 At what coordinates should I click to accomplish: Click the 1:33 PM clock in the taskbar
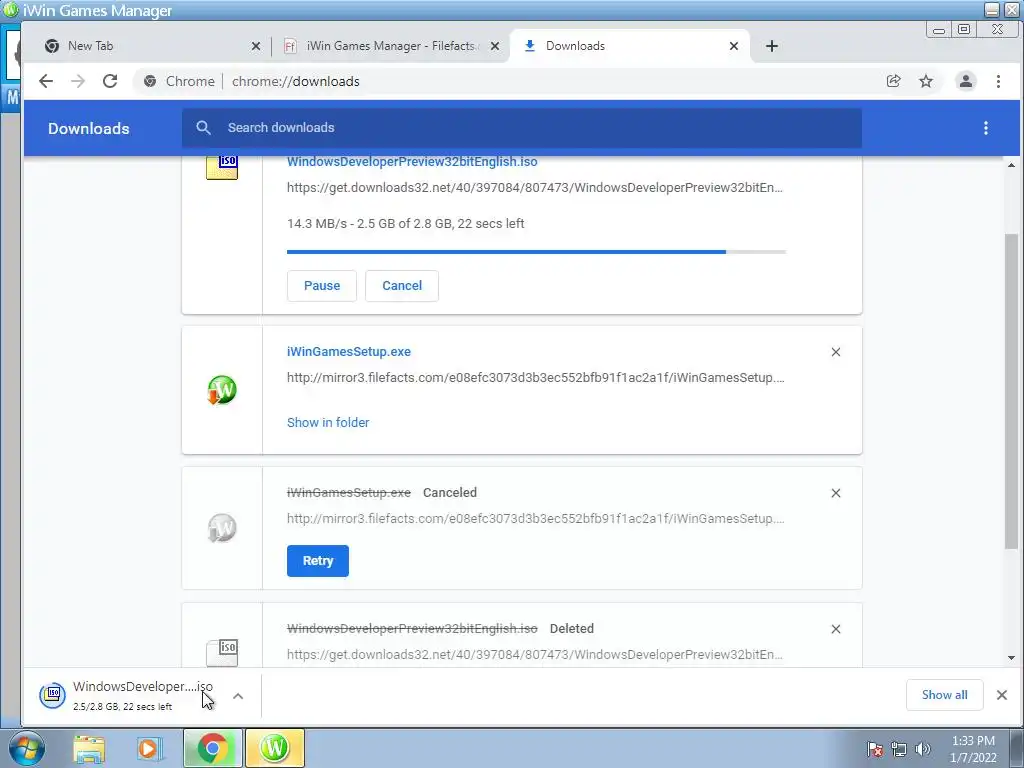(x=973, y=741)
